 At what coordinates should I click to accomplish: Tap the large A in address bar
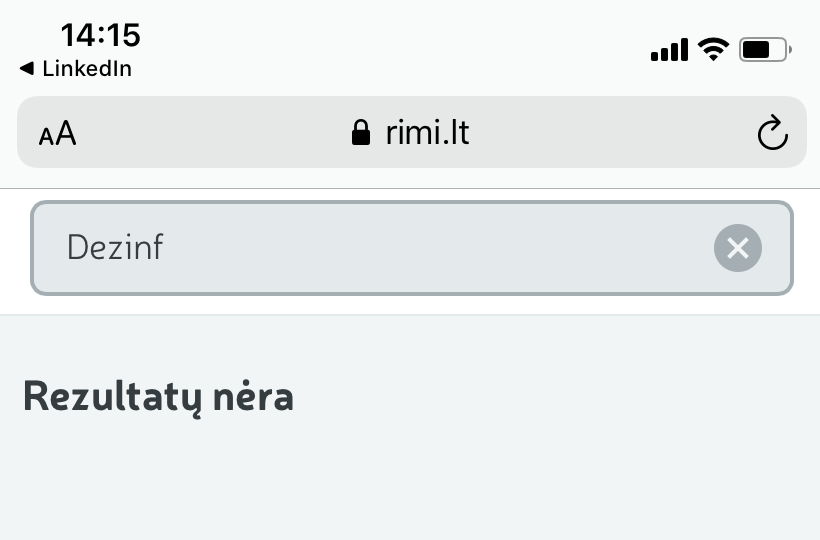66,132
